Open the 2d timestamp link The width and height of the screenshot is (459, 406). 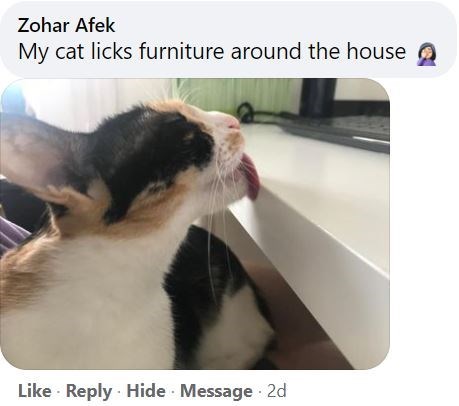277,391
